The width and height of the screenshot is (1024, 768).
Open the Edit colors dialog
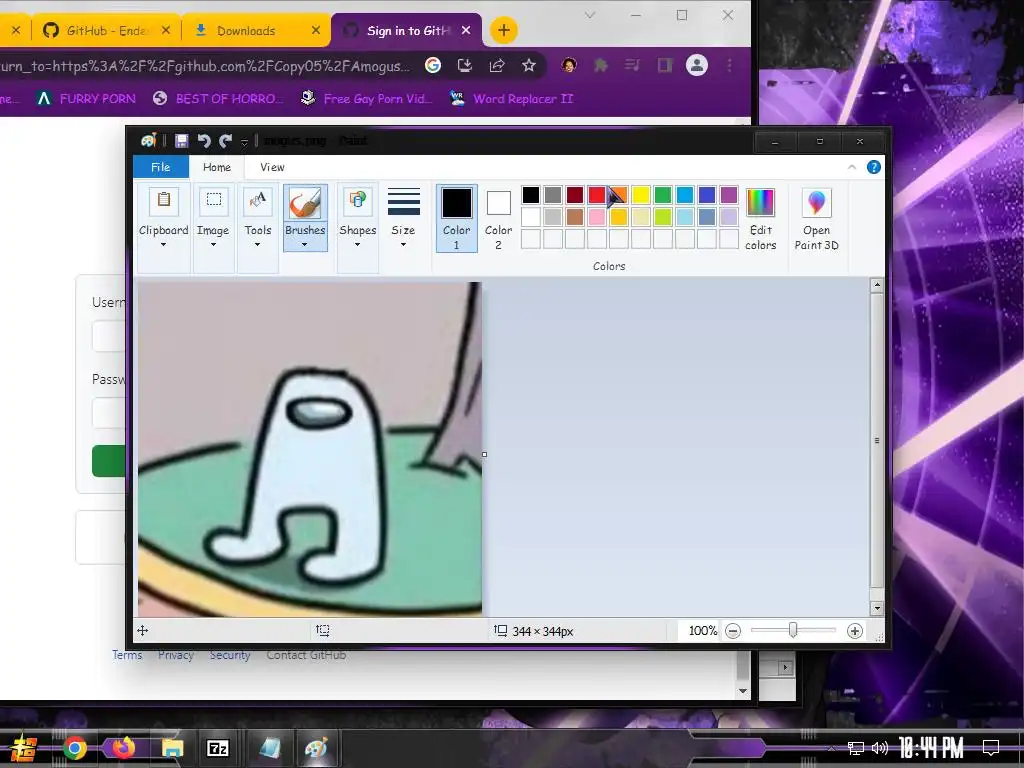point(760,219)
